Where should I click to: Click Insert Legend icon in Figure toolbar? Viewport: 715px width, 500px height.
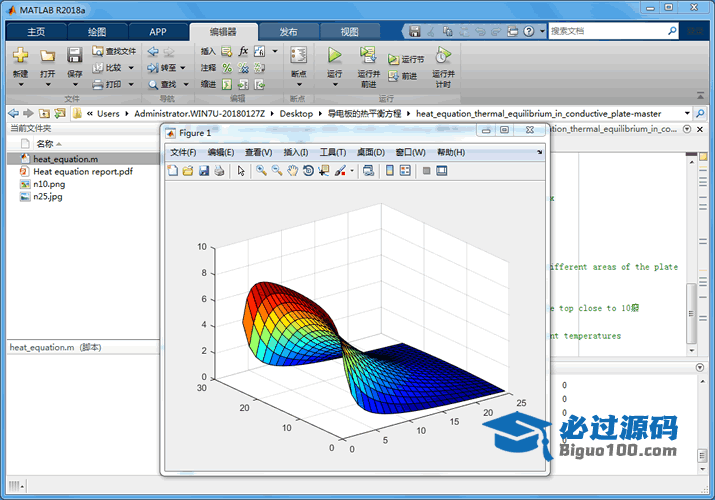[405, 171]
